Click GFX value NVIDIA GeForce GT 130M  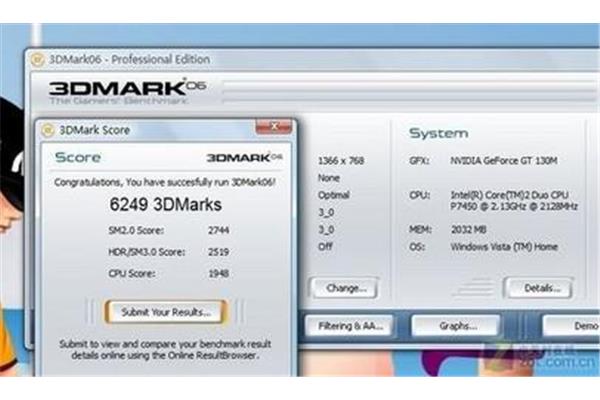pos(504,161)
